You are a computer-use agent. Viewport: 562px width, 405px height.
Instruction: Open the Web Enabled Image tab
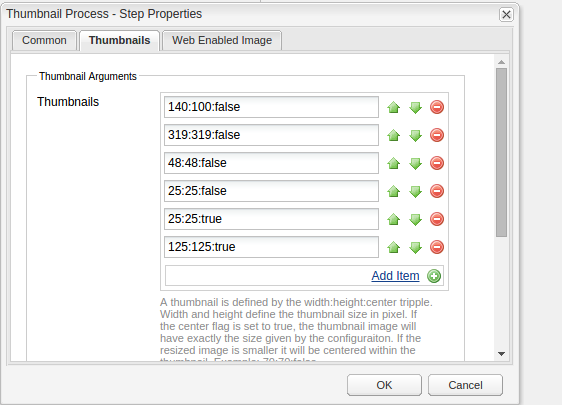222,40
